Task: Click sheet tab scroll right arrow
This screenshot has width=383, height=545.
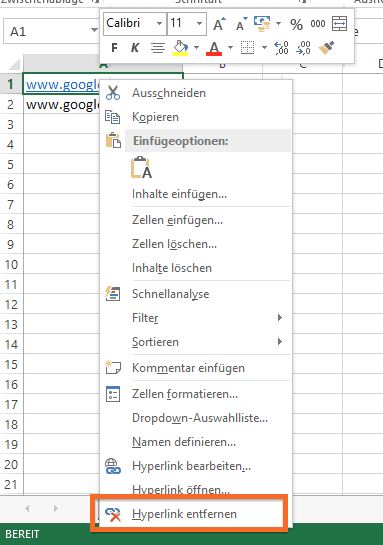Action: click(x=56, y=509)
